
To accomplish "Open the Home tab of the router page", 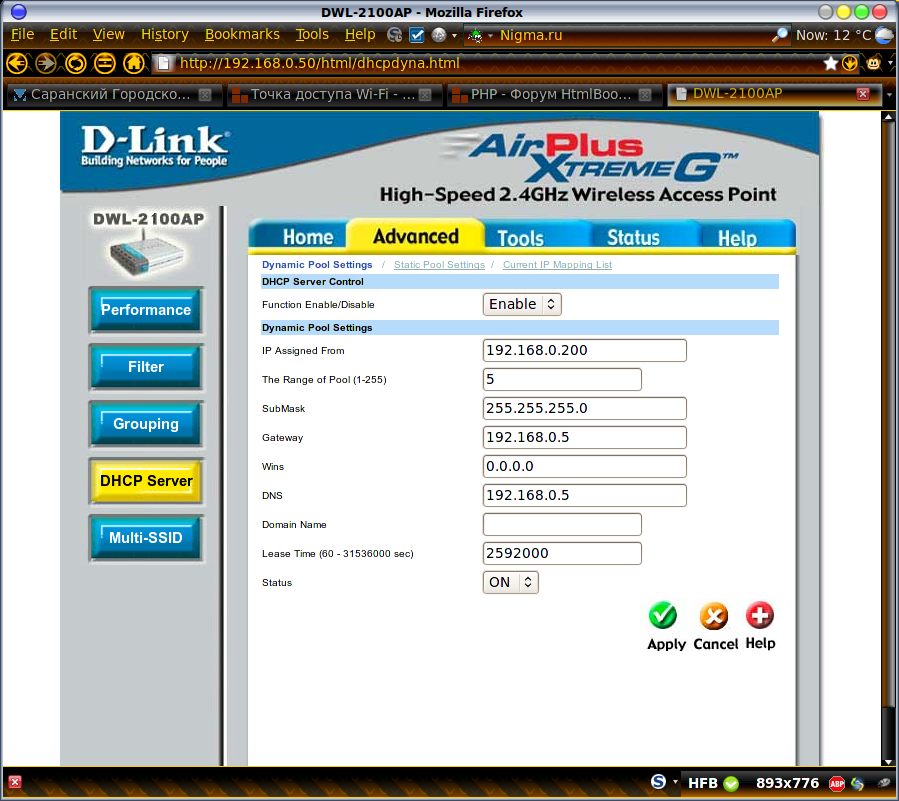I will pyautogui.click(x=307, y=237).
